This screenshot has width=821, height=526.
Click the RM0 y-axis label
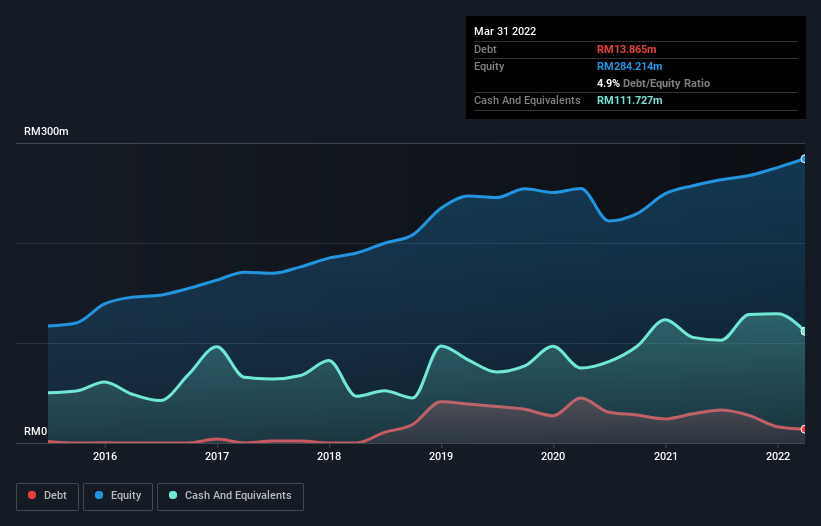click(35, 432)
